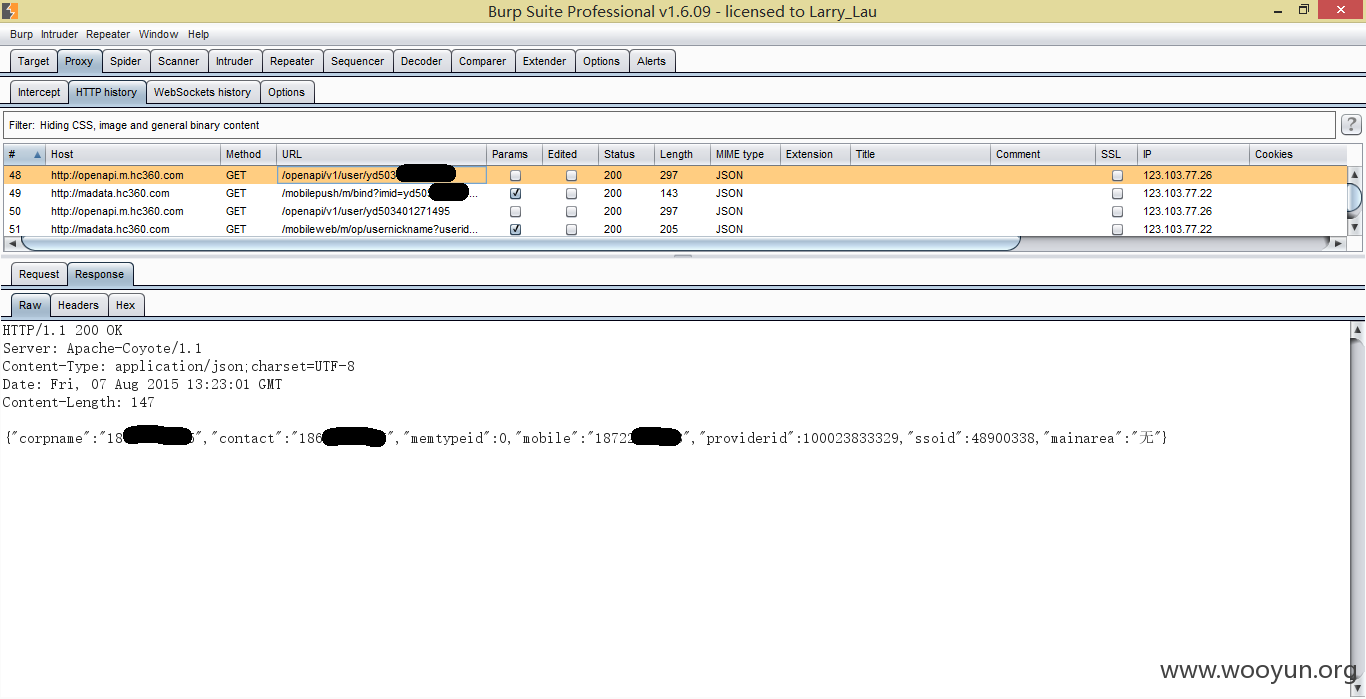Viewport: 1366px width, 699px height.
Task: Open the Window menu
Action: pos(159,34)
